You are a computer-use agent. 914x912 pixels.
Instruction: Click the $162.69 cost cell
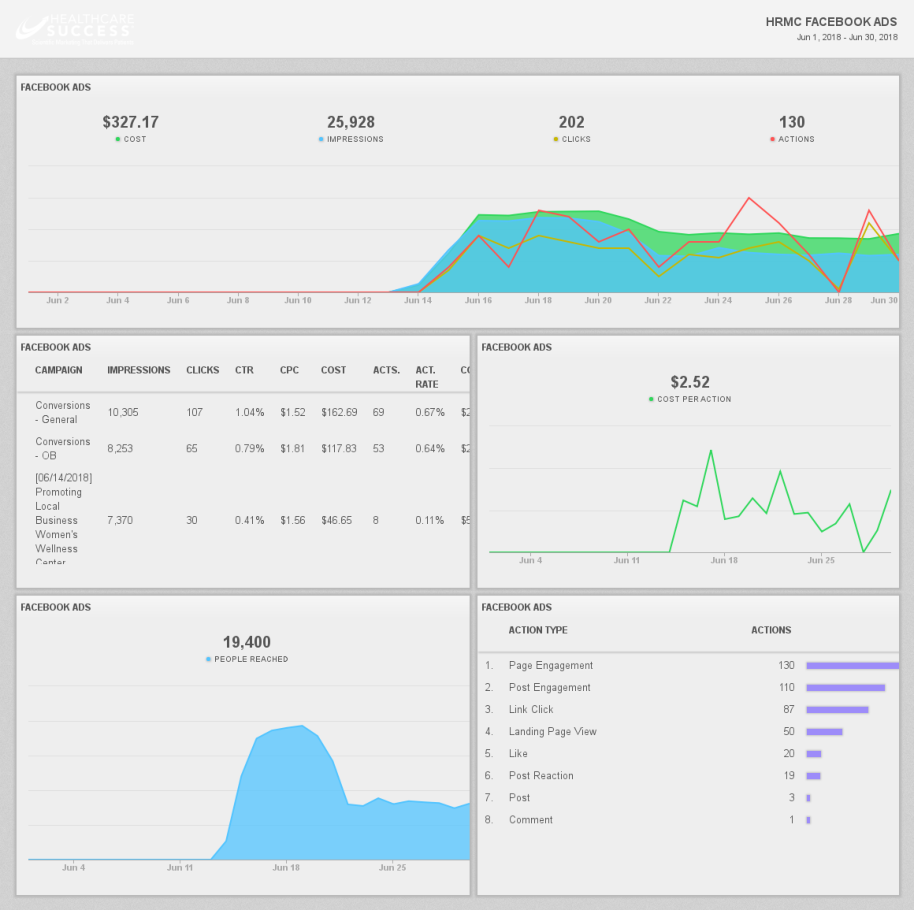[x=339, y=413]
